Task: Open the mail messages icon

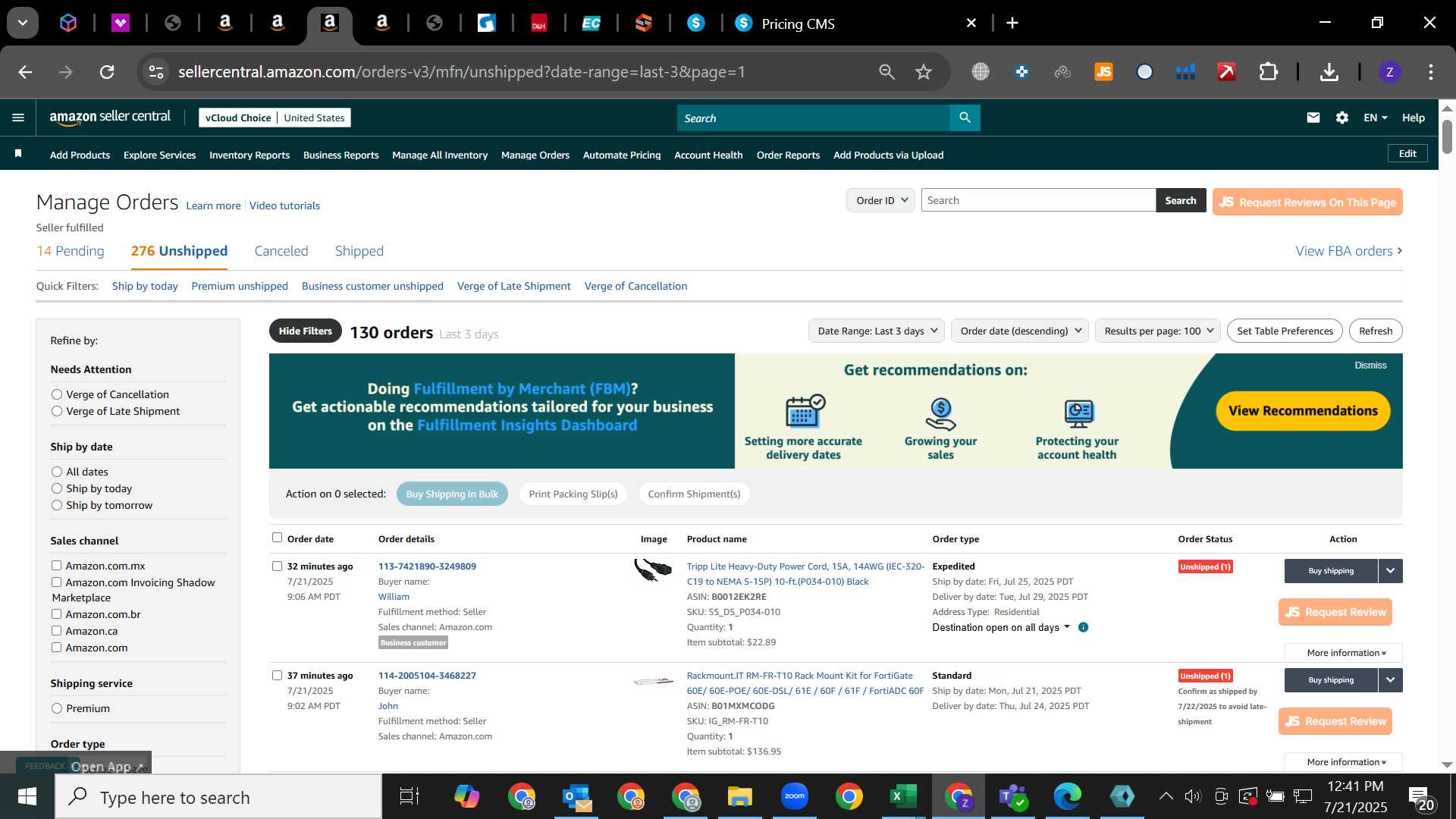Action: [x=1313, y=118]
